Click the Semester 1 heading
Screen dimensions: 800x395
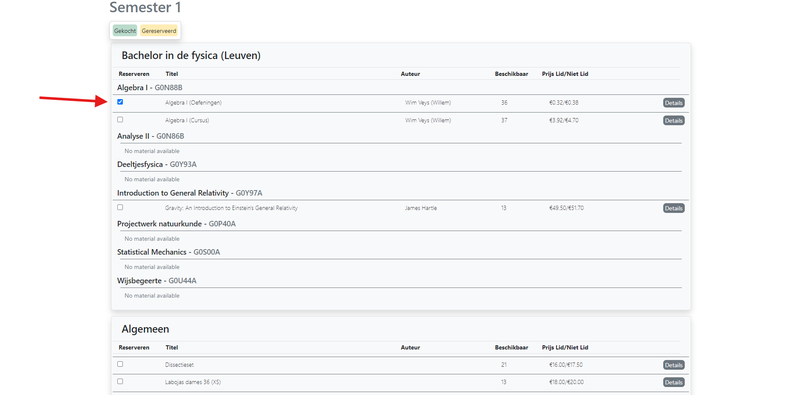pos(145,8)
